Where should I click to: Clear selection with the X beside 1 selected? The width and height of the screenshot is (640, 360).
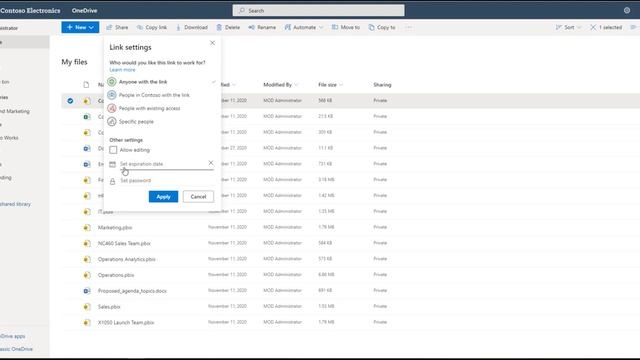tap(593, 27)
